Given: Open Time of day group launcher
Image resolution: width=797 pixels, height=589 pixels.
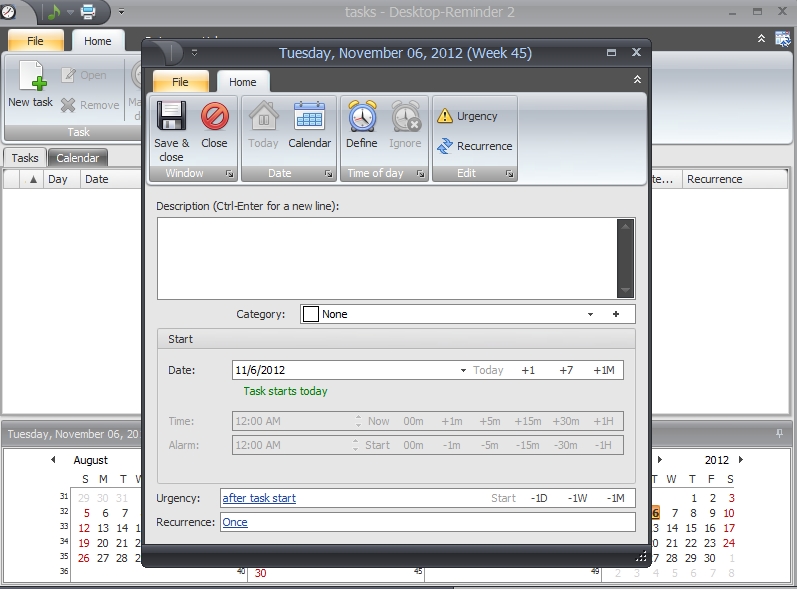Looking at the screenshot, I should [420, 174].
